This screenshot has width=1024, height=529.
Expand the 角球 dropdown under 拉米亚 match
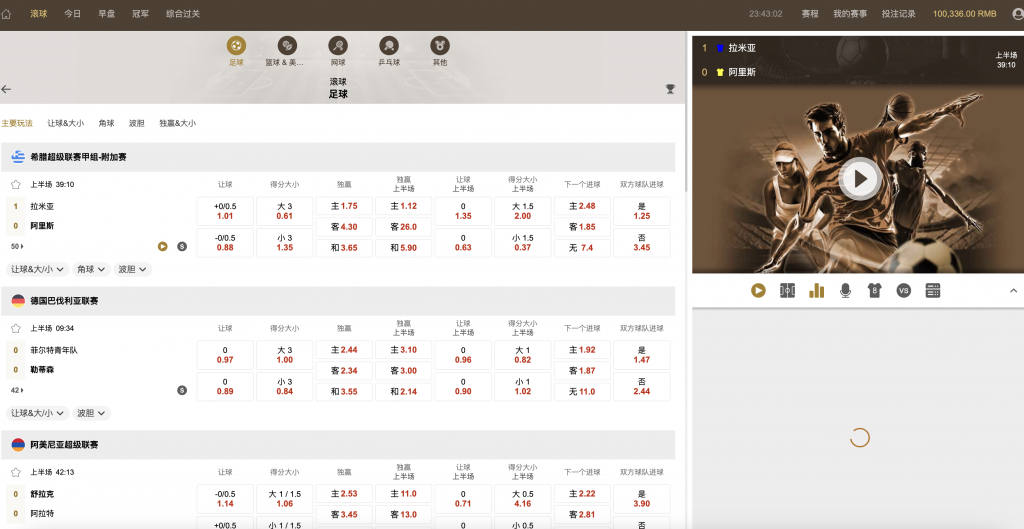tap(91, 269)
